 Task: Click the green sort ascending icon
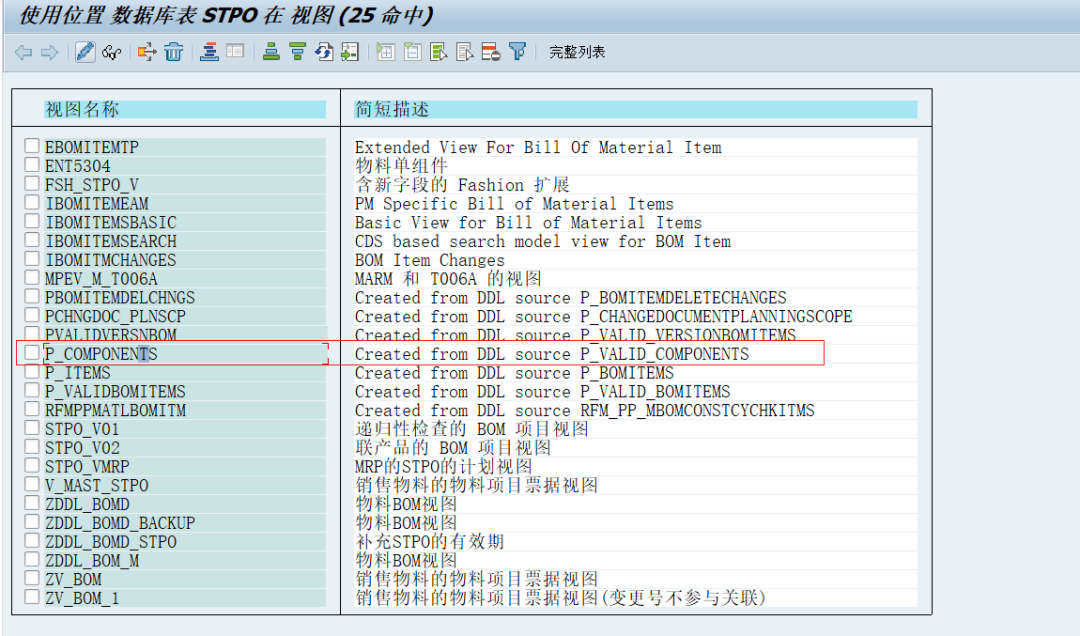click(271, 52)
